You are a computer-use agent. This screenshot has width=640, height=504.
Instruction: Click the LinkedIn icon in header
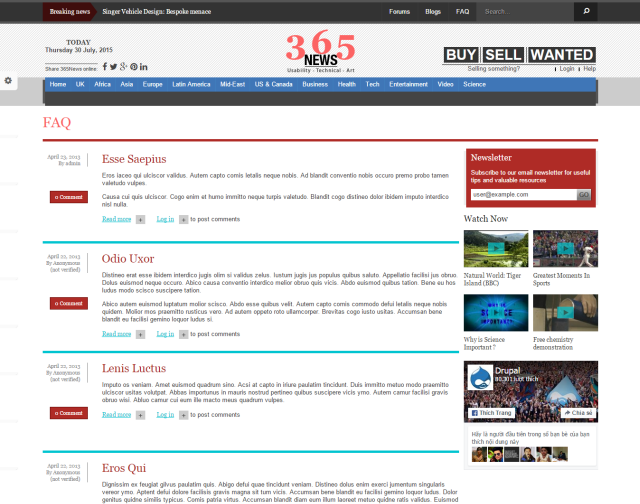(x=144, y=67)
